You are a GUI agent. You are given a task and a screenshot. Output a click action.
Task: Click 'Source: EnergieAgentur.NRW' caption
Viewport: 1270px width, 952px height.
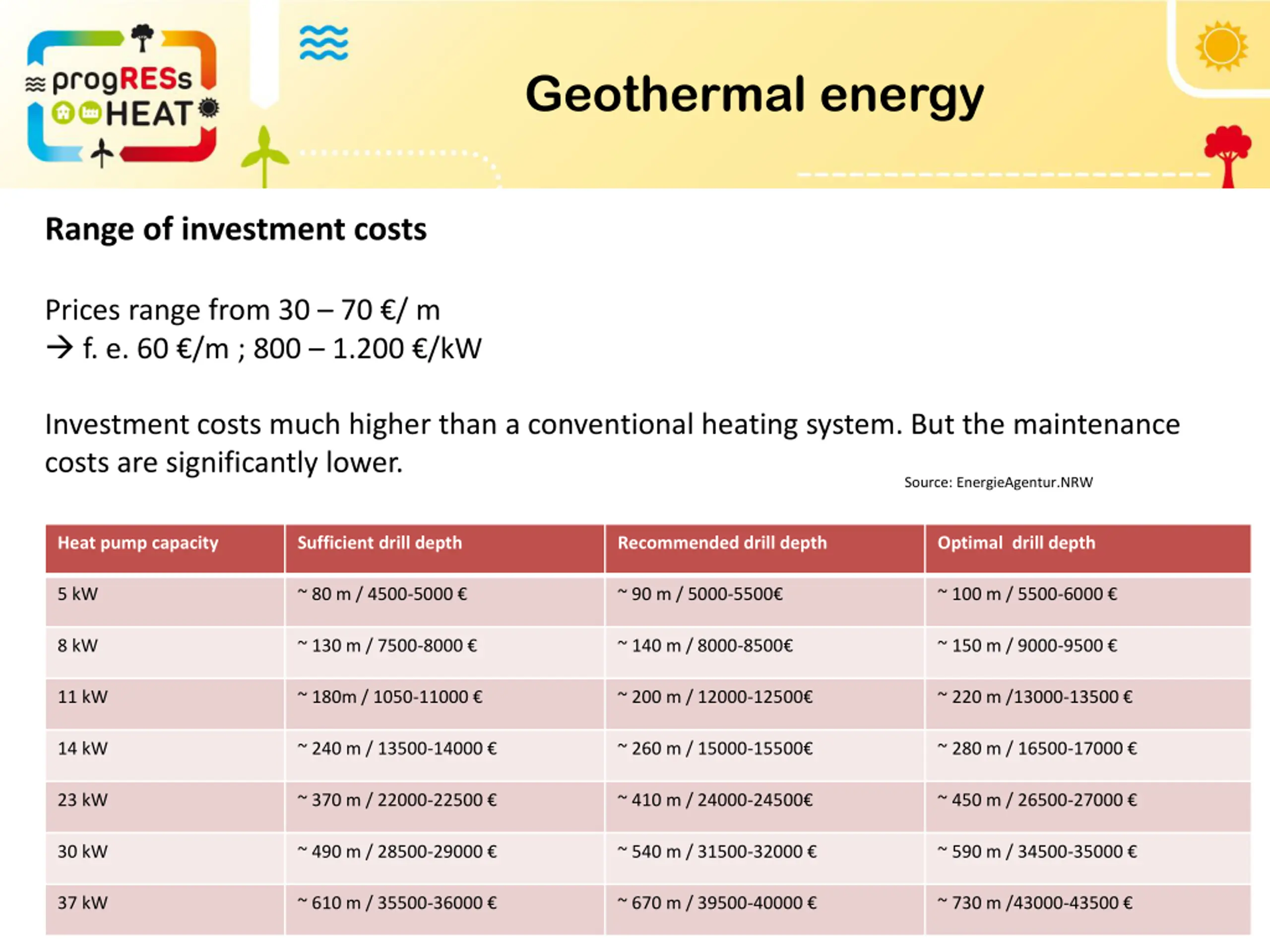(999, 482)
